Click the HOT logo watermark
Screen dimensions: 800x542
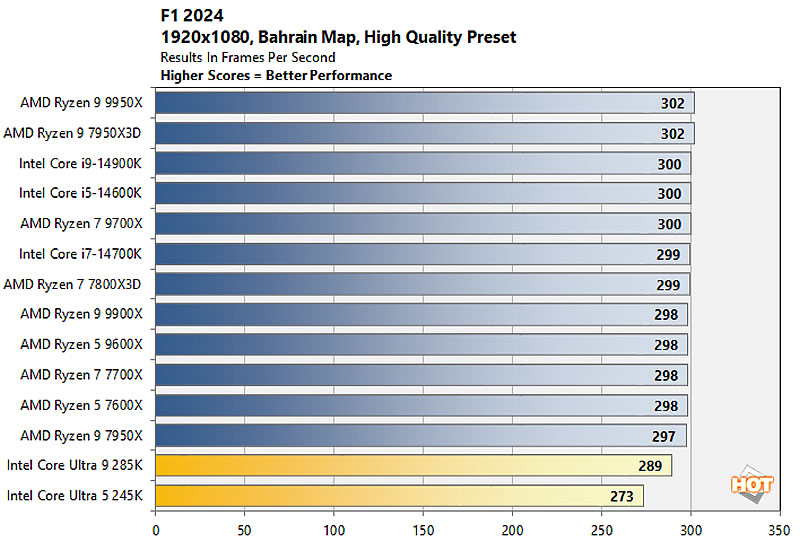click(x=752, y=482)
